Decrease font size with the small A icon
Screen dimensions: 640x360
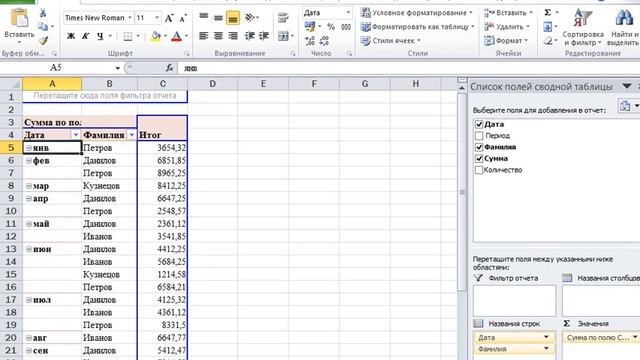click(183, 18)
